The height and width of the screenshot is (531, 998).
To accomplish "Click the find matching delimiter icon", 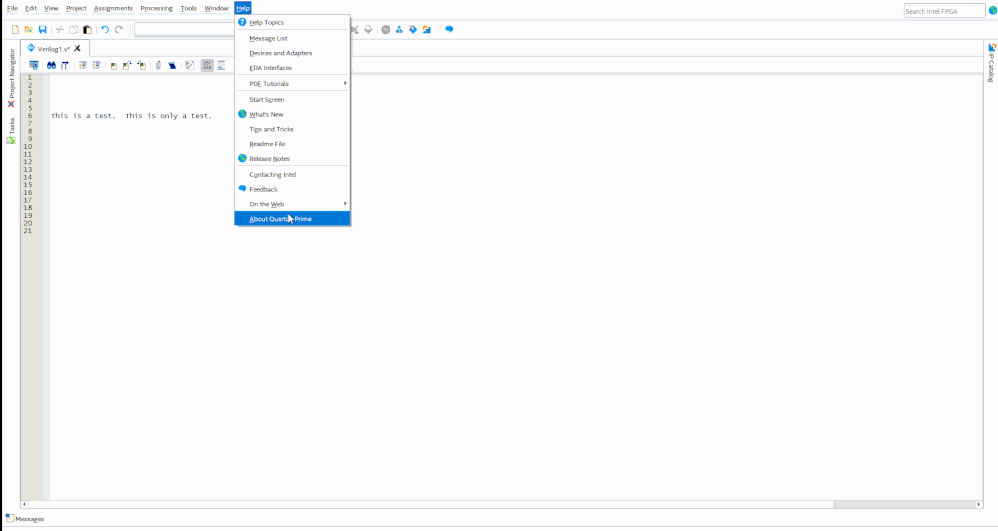I will 158,65.
